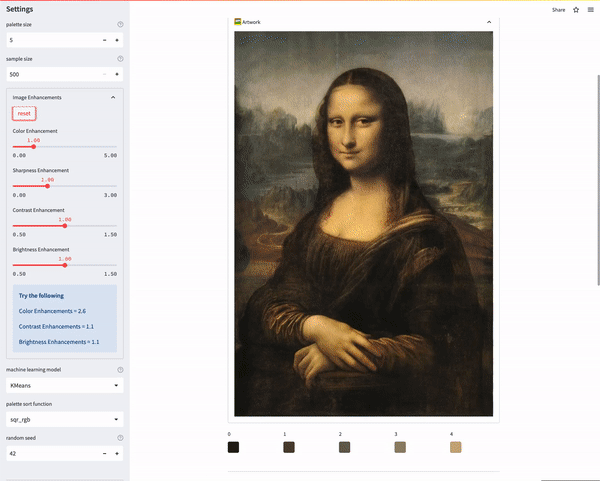
Task: Click the 'Brightness Enhancements = 1.1' hint text
Action: pyautogui.click(x=59, y=342)
